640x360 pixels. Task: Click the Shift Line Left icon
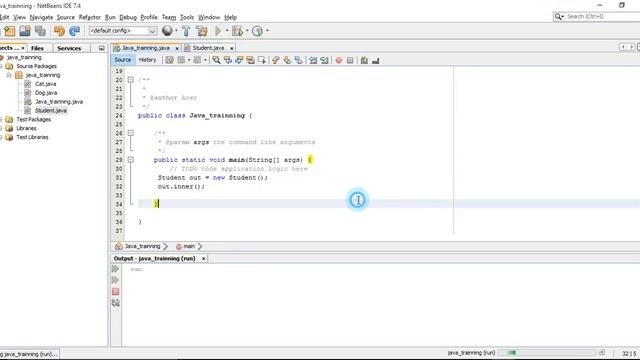313,60
